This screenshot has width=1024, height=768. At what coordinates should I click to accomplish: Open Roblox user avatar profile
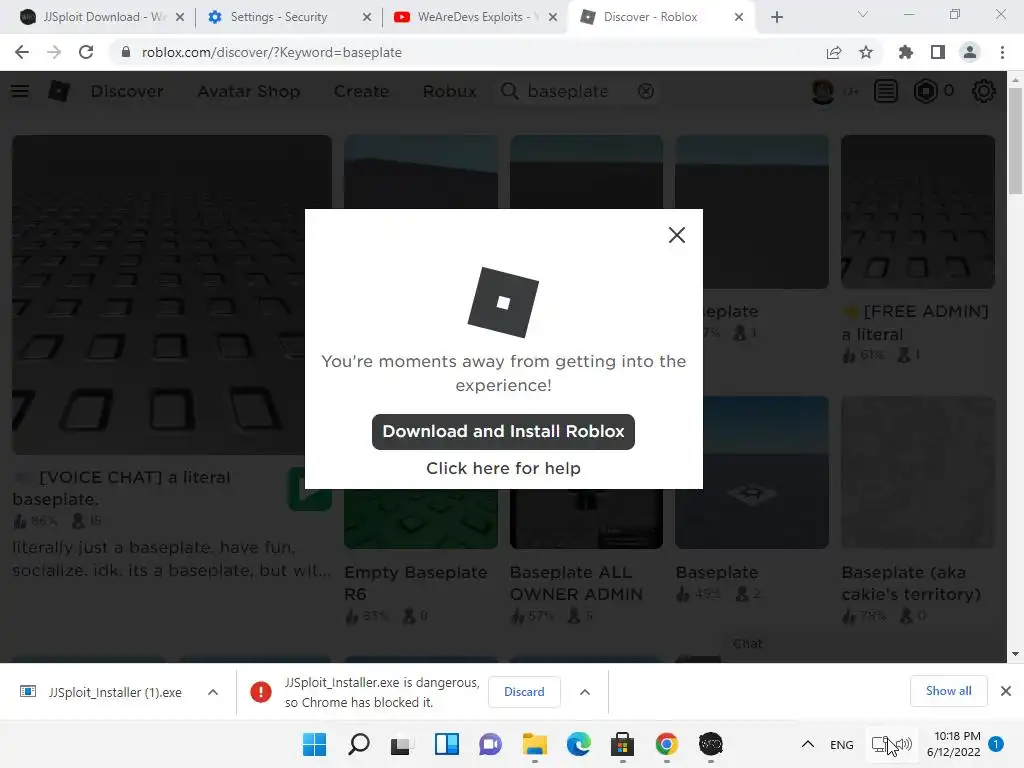(823, 91)
